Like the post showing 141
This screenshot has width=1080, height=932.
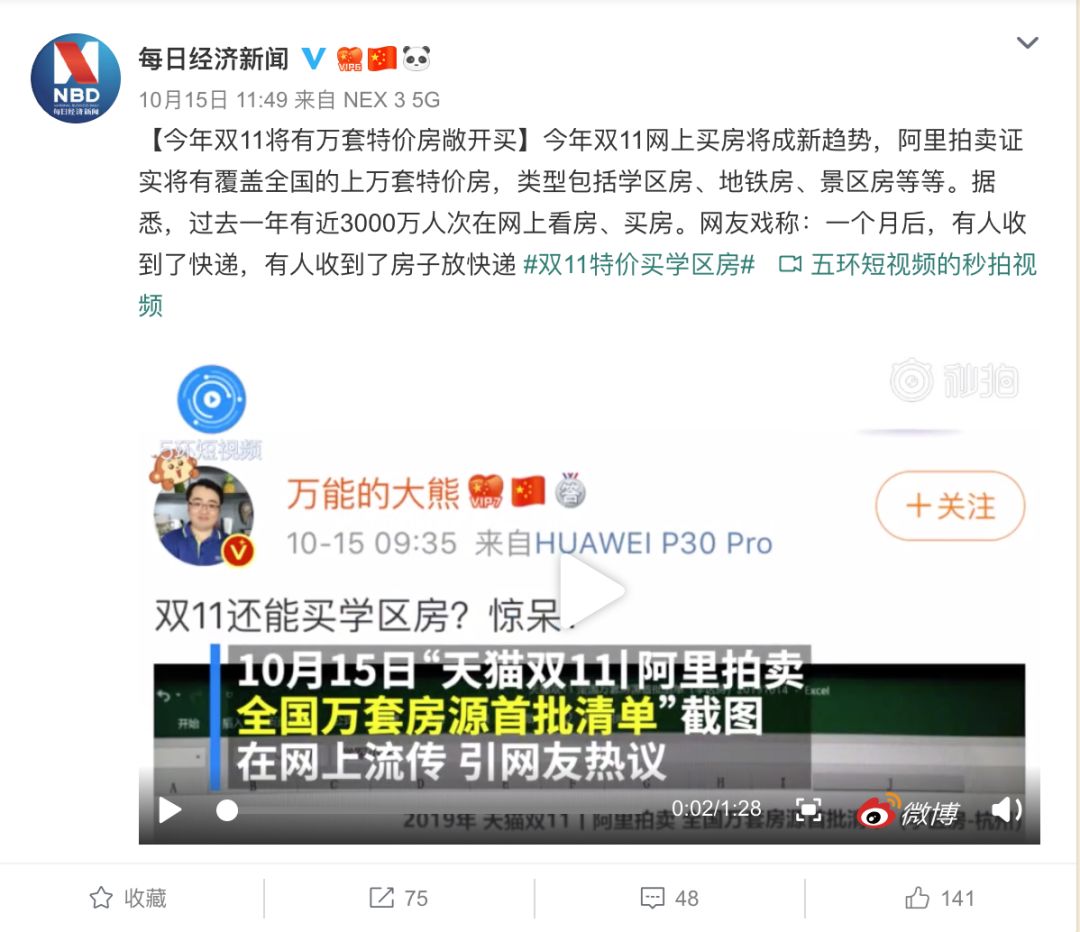coord(939,898)
